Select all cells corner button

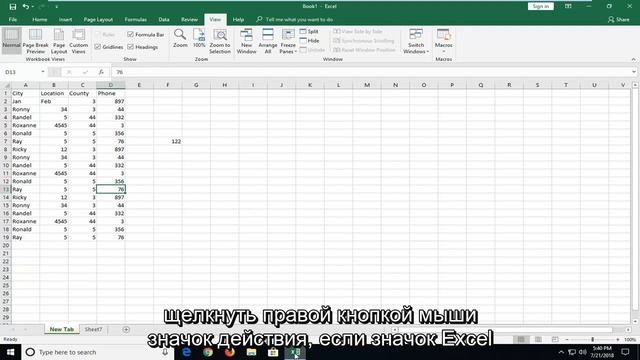[6, 85]
